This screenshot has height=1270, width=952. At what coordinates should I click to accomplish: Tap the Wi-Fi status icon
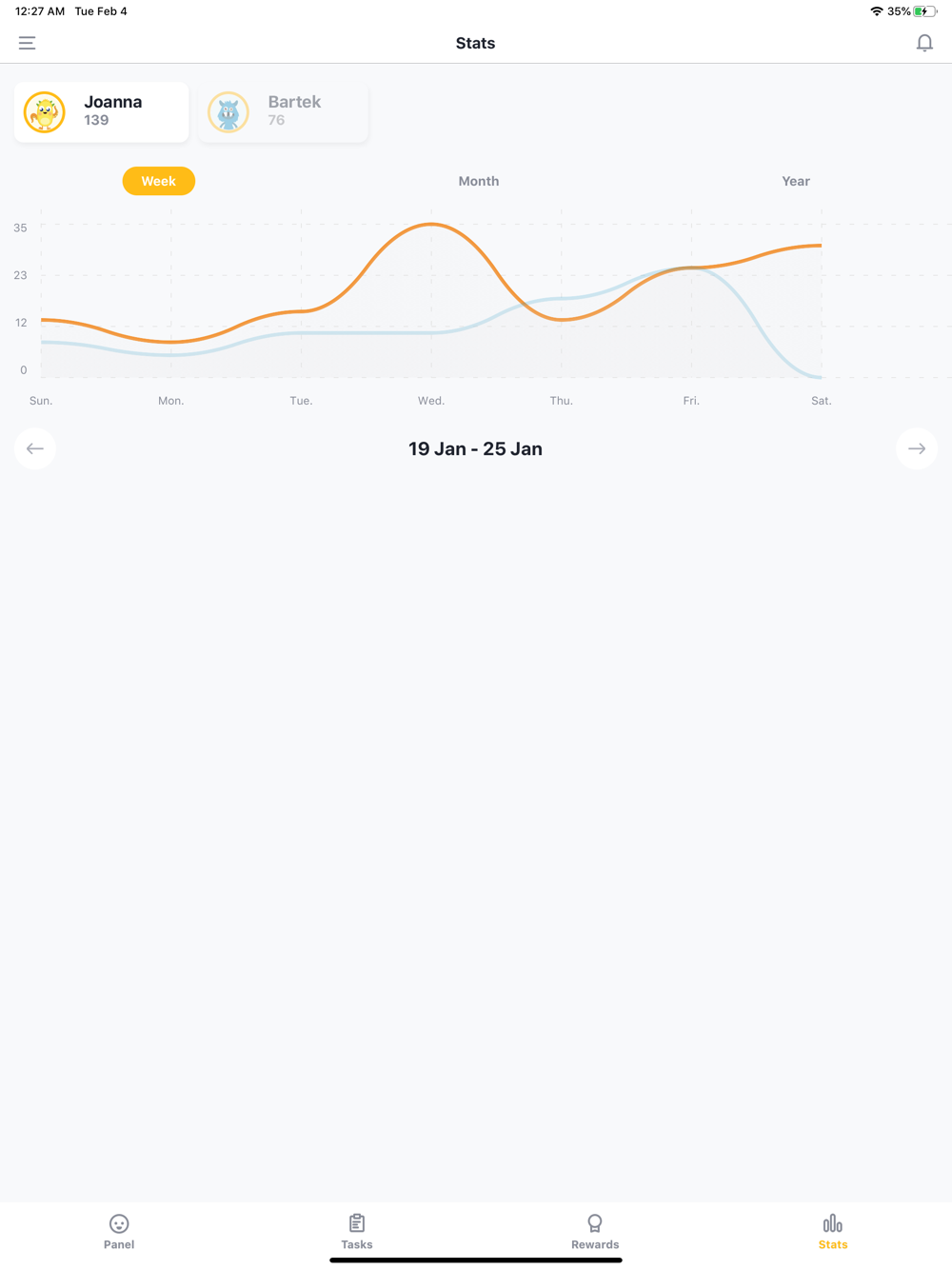(x=877, y=11)
